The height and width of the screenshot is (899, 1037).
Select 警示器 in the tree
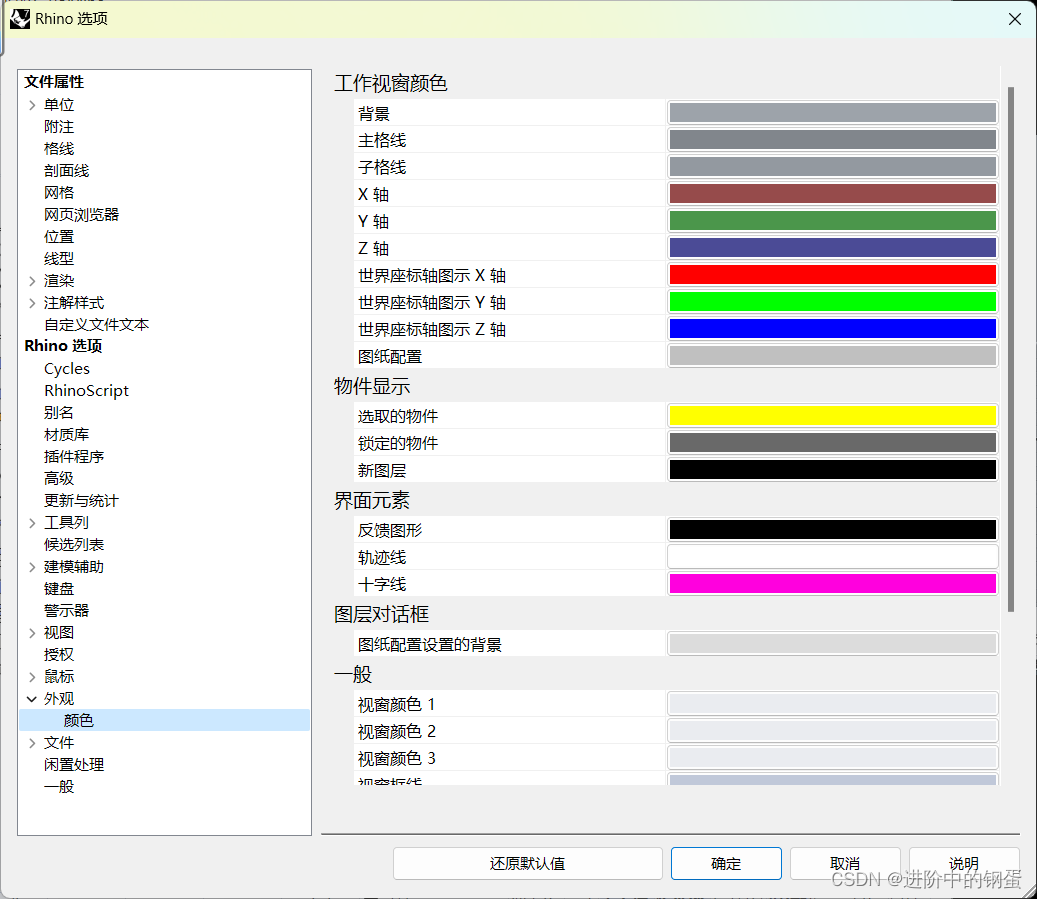(66, 611)
